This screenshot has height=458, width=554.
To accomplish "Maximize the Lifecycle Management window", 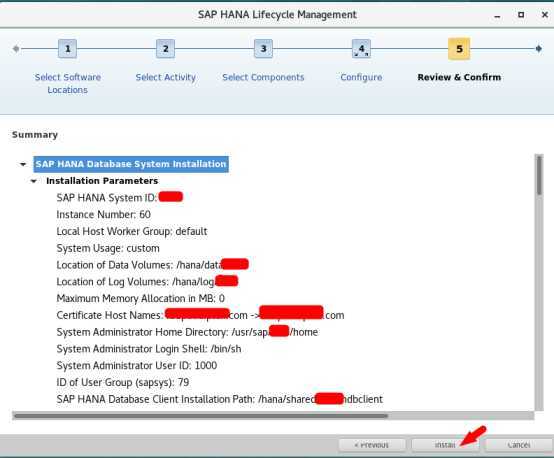I will point(521,15).
